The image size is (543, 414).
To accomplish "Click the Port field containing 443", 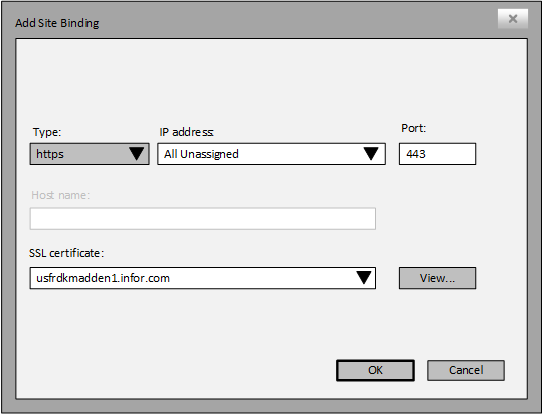I will (437, 154).
